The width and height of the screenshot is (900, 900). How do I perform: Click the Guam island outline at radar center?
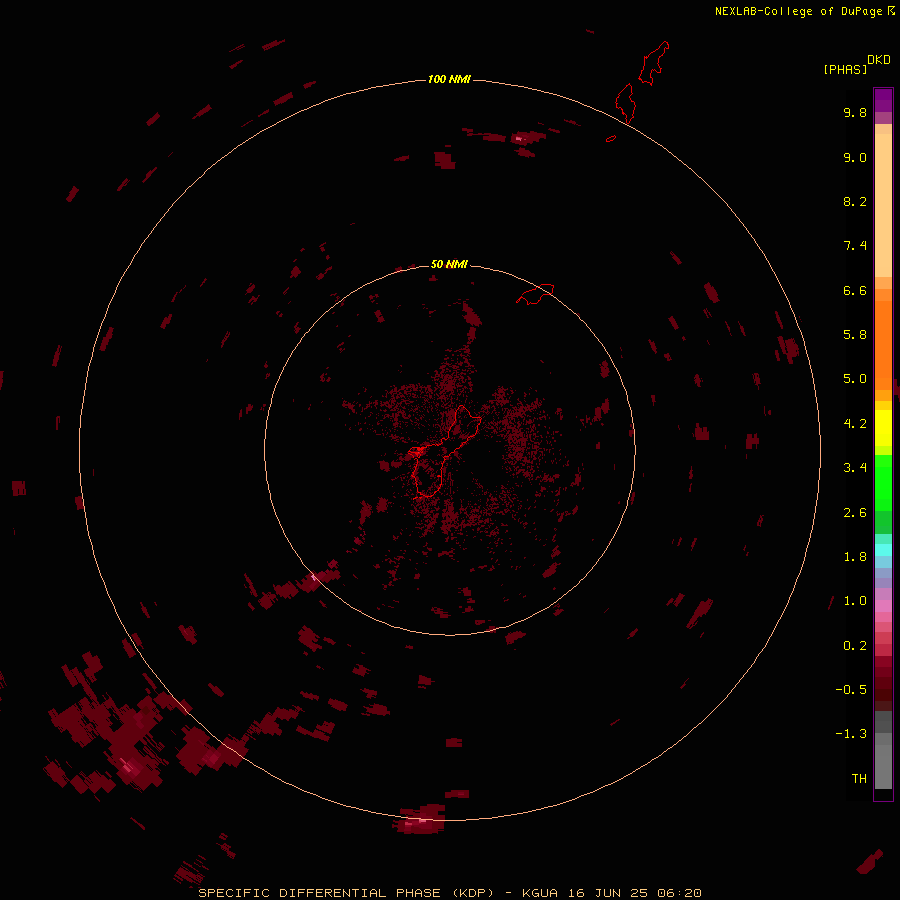447,451
